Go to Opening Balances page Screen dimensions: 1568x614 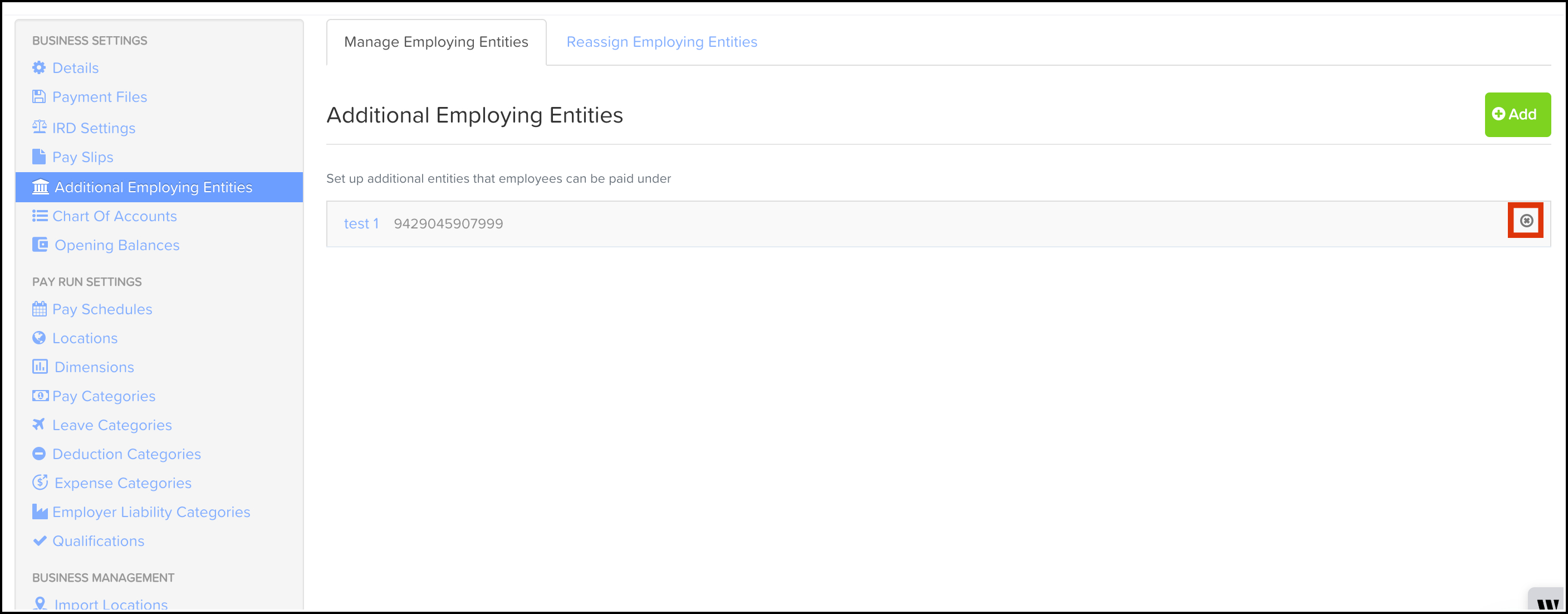coord(117,245)
